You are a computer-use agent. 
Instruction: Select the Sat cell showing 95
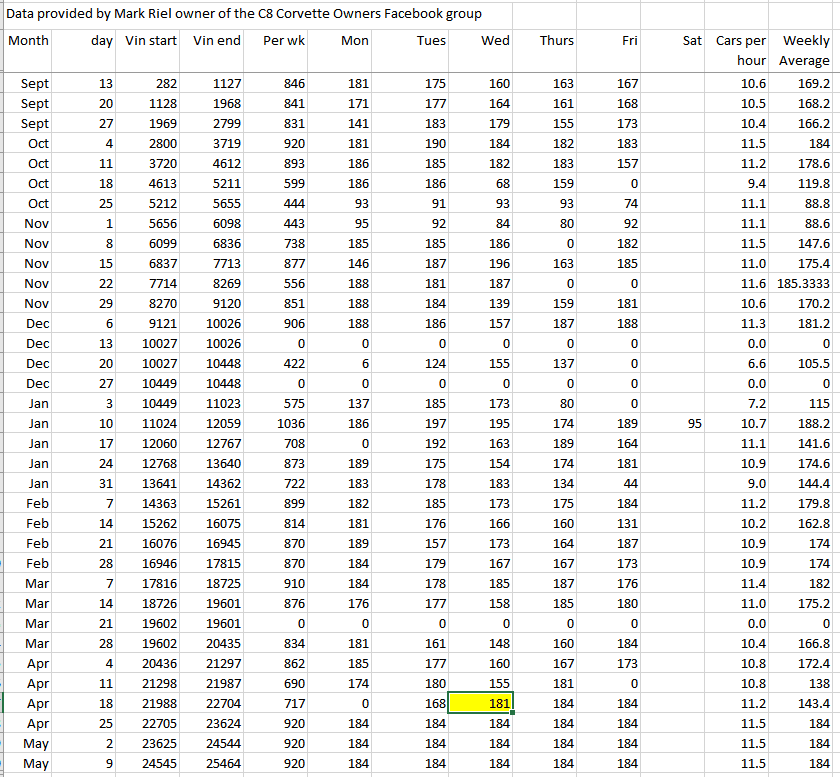coord(690,424)
